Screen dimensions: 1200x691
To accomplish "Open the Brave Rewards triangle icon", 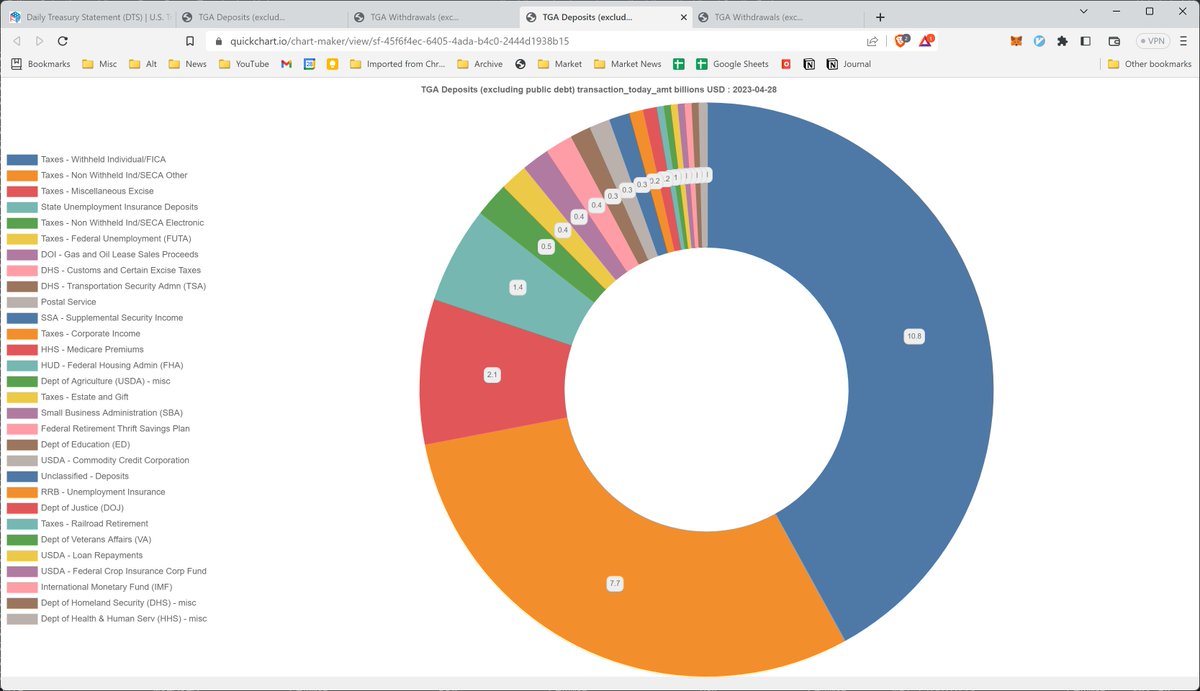I will (926, 41).
